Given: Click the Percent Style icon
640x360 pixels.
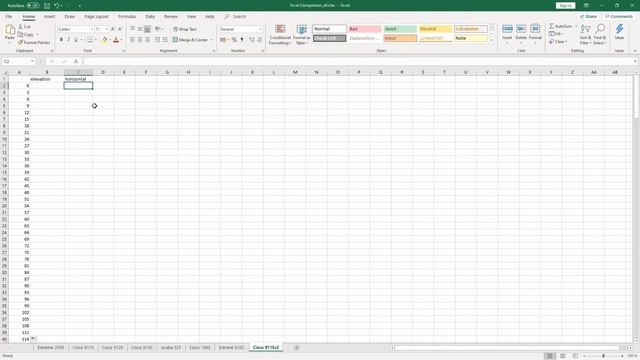Looking at the screenshot, I should click(x=234, y=40).
